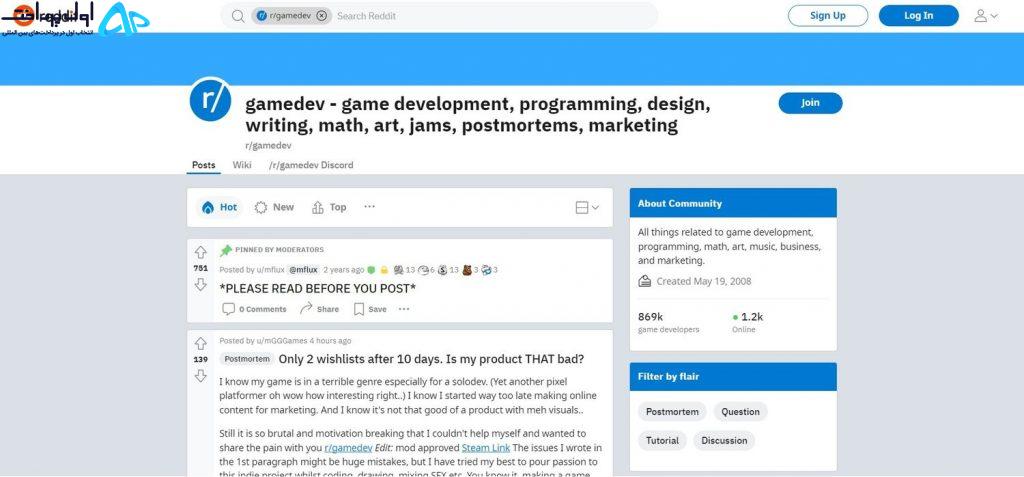
Task: Open 0 Comments on the pinned post
Action: (254, 309)
